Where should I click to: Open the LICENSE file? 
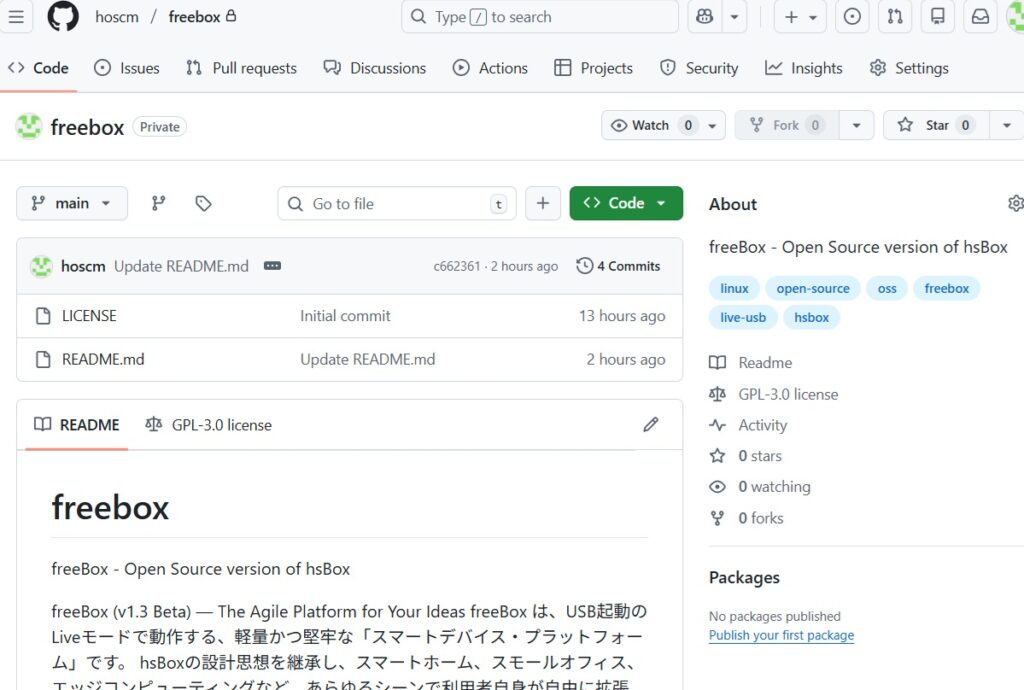click(88, 315)
